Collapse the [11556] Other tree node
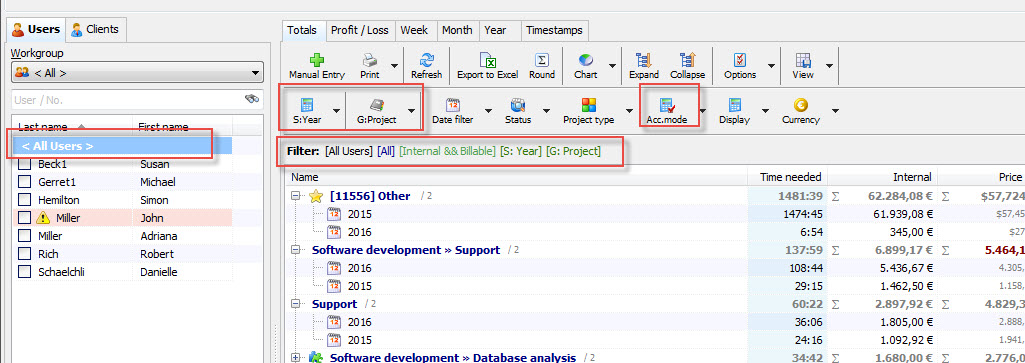 tap(295, 196)
